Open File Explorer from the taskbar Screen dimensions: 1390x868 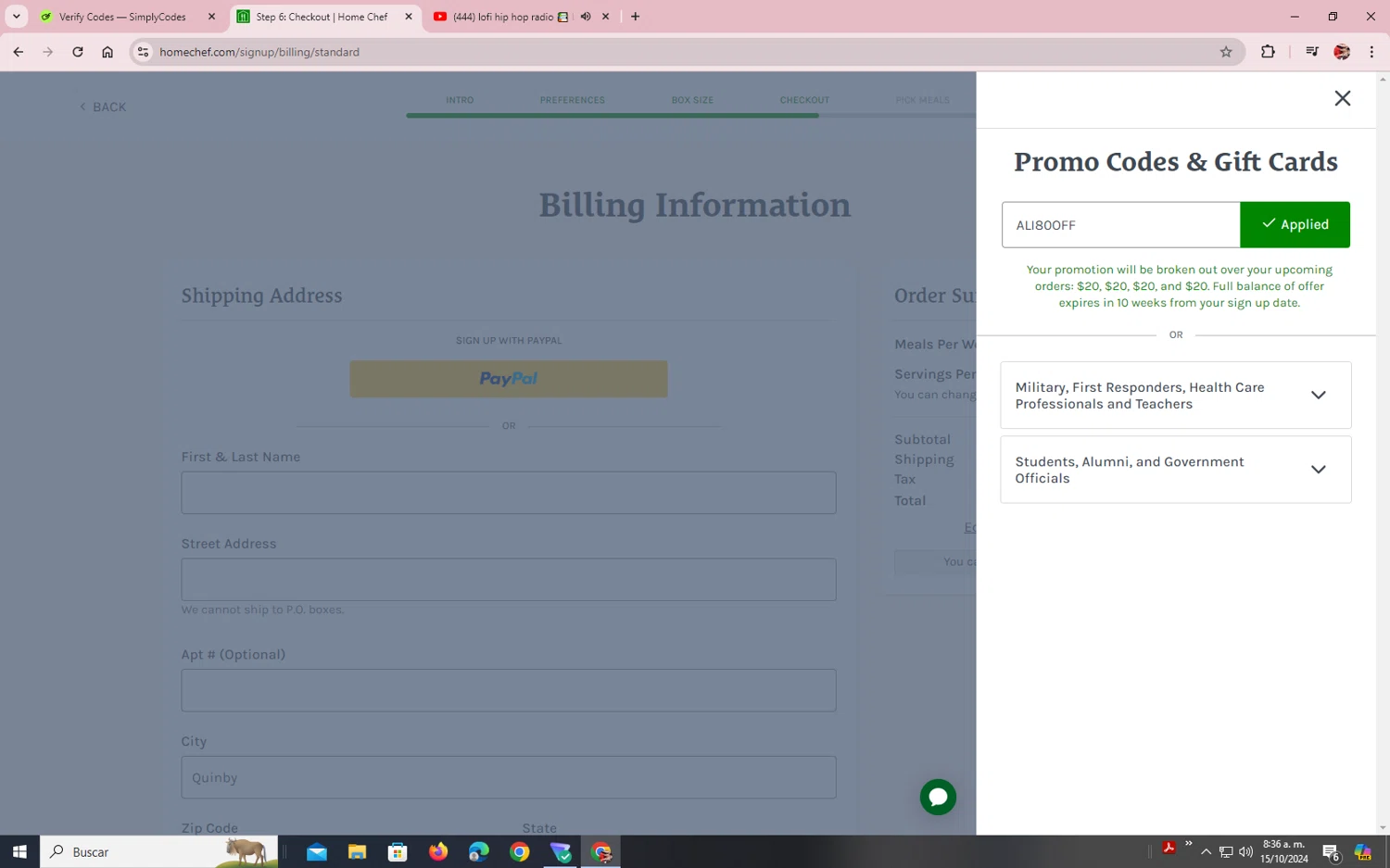(358, 851)
